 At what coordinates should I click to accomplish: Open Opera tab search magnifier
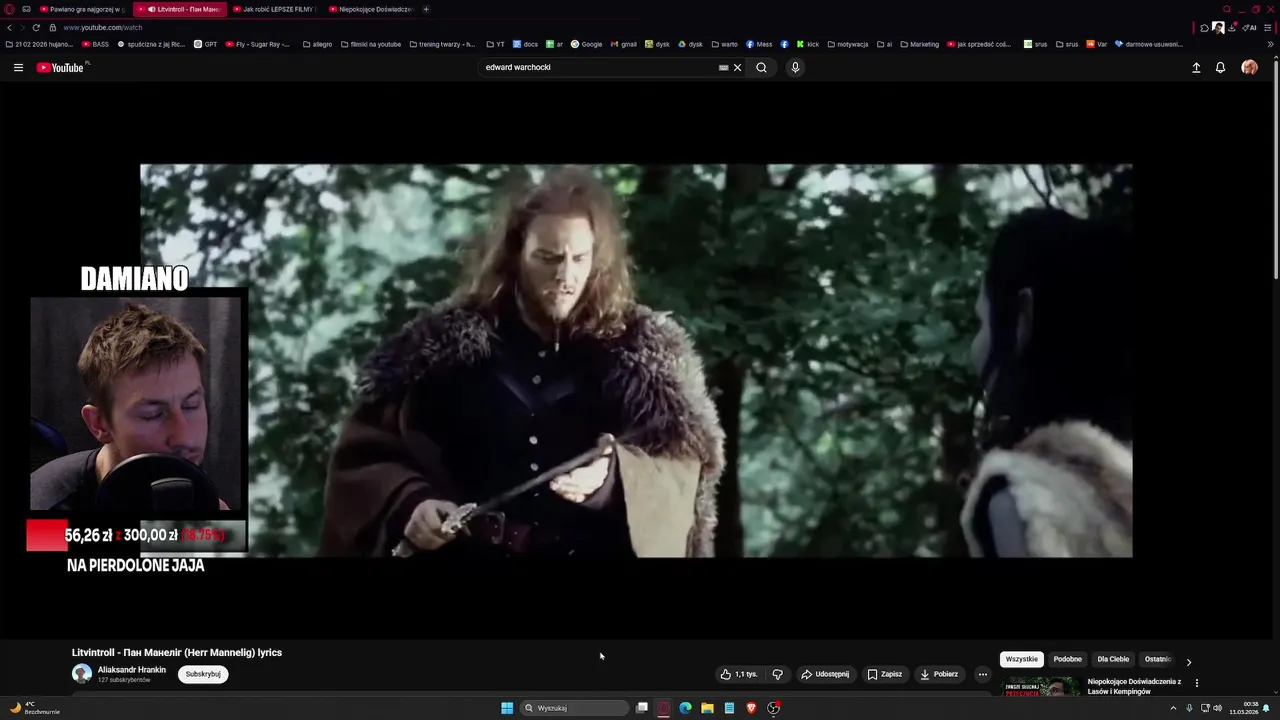pyautogui.click(x=1227, y=9)
